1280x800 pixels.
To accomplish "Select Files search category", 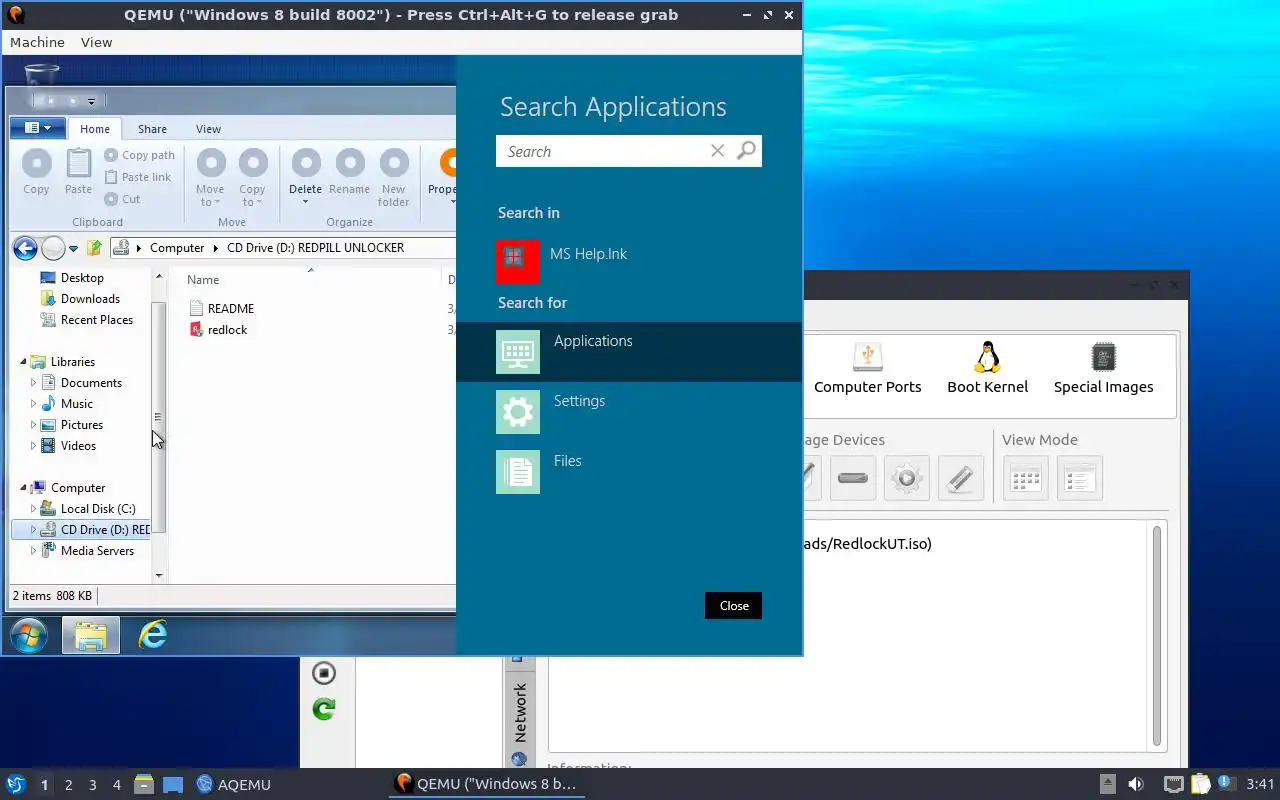I will [629, 472].
